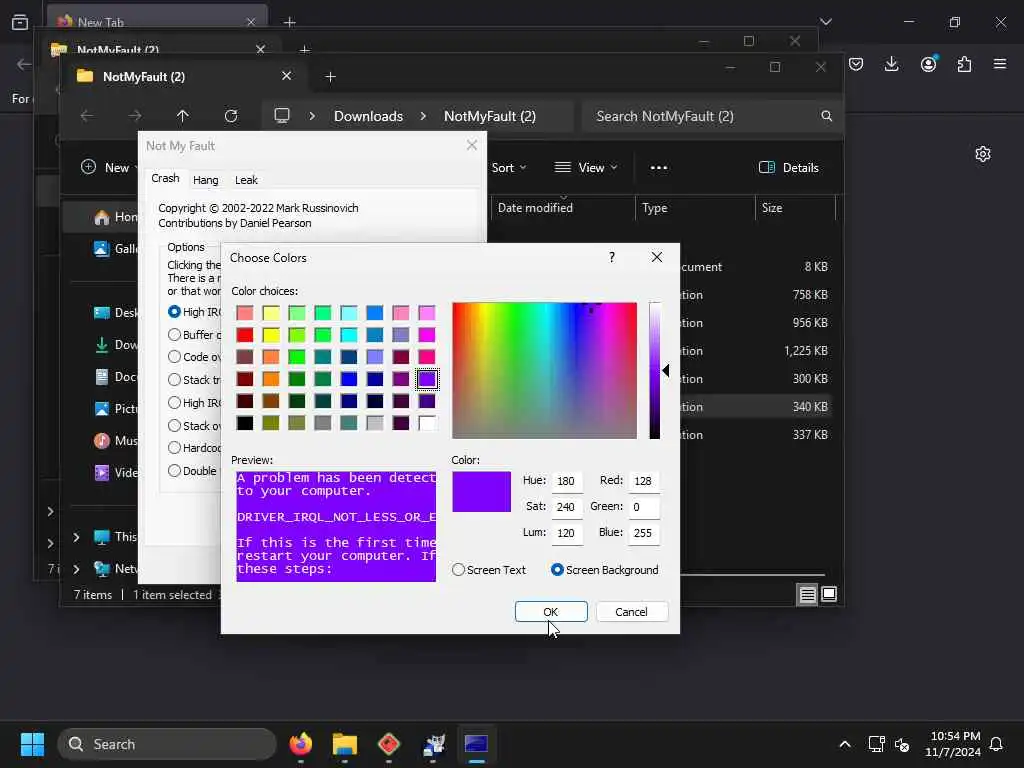
Task: Toggle Explorer Details pane
Action: click(x=788, y=168)
